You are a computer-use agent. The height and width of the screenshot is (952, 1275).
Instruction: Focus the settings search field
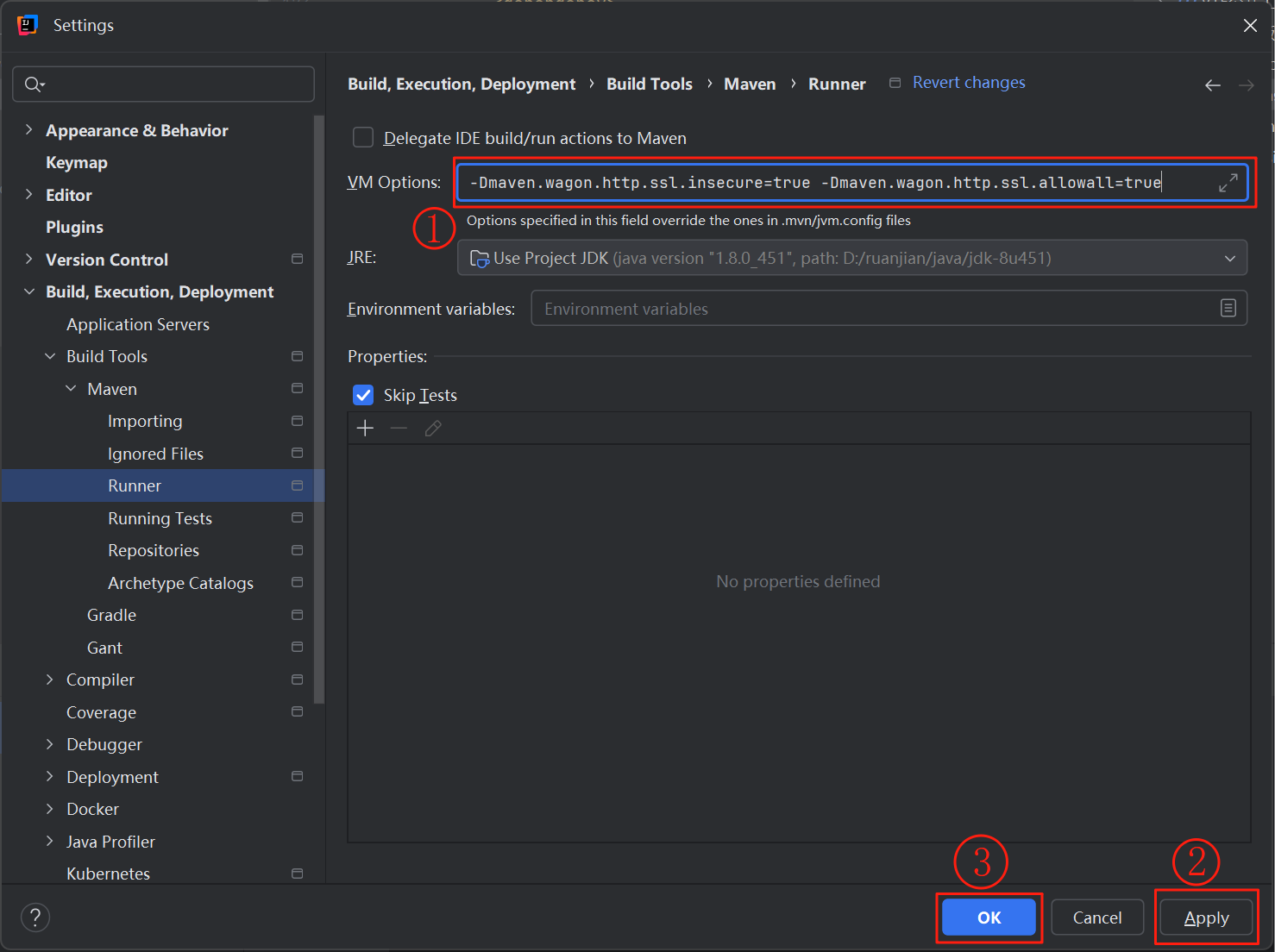(163, 85)
